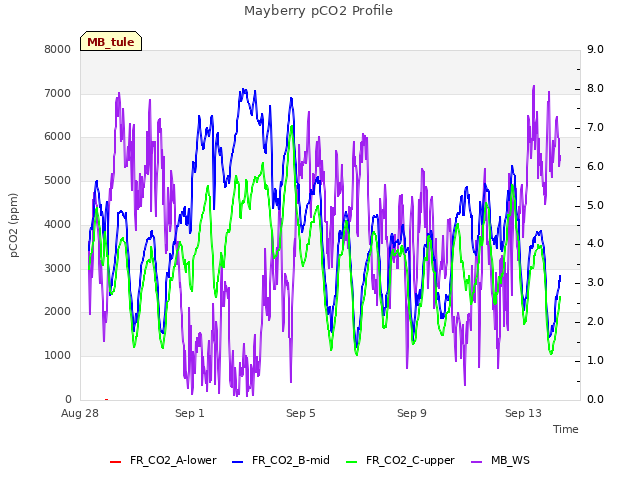Click the 3.0 right axis value
Image resolution: width=640 pixels, height=480 pixels.
(x=595, y=282)
